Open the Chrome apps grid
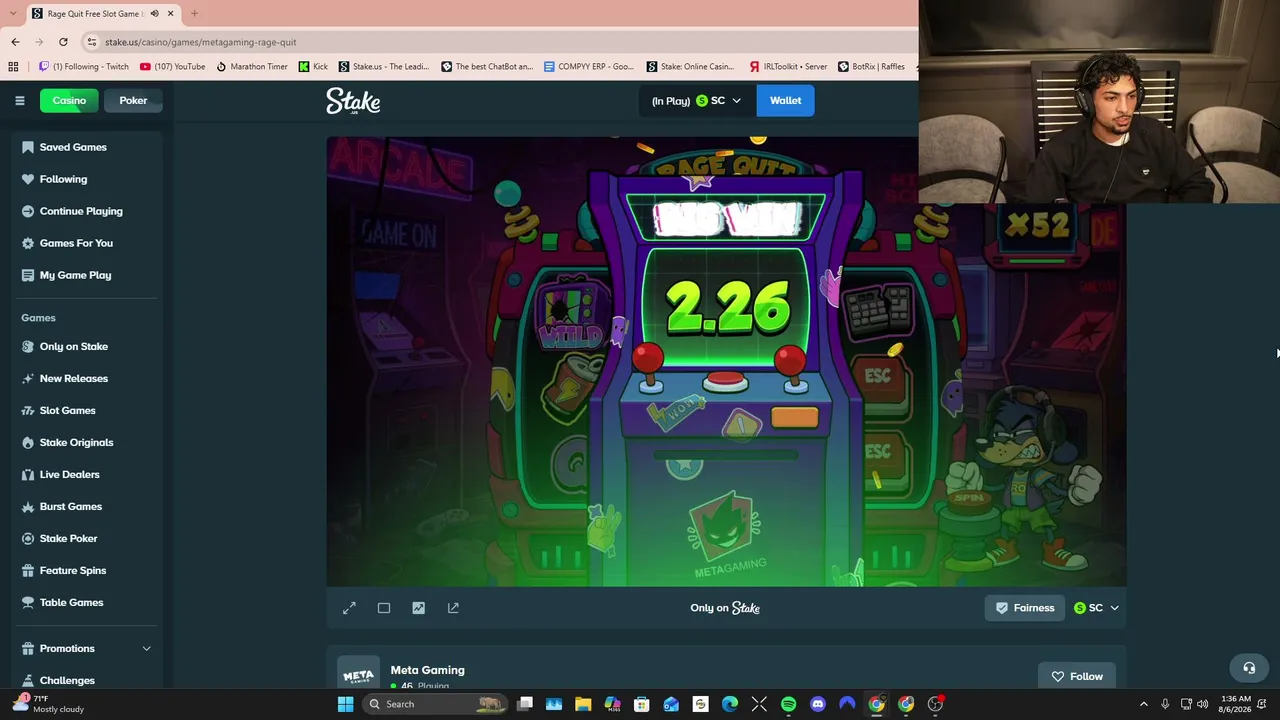Image resolution: width=1280 pixels, height=720 pixels. (x=13, y=67)
